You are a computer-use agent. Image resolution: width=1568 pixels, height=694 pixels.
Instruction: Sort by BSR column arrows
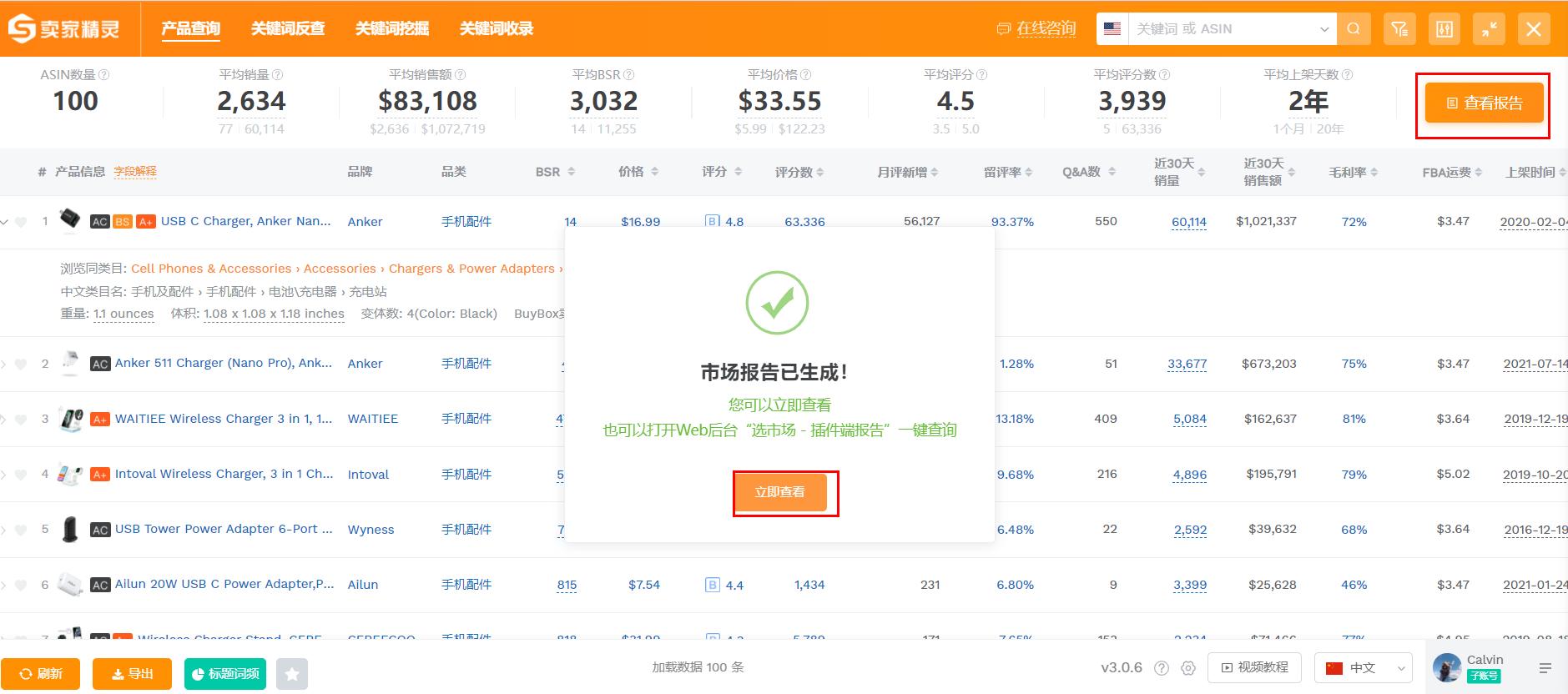[572, 172]
